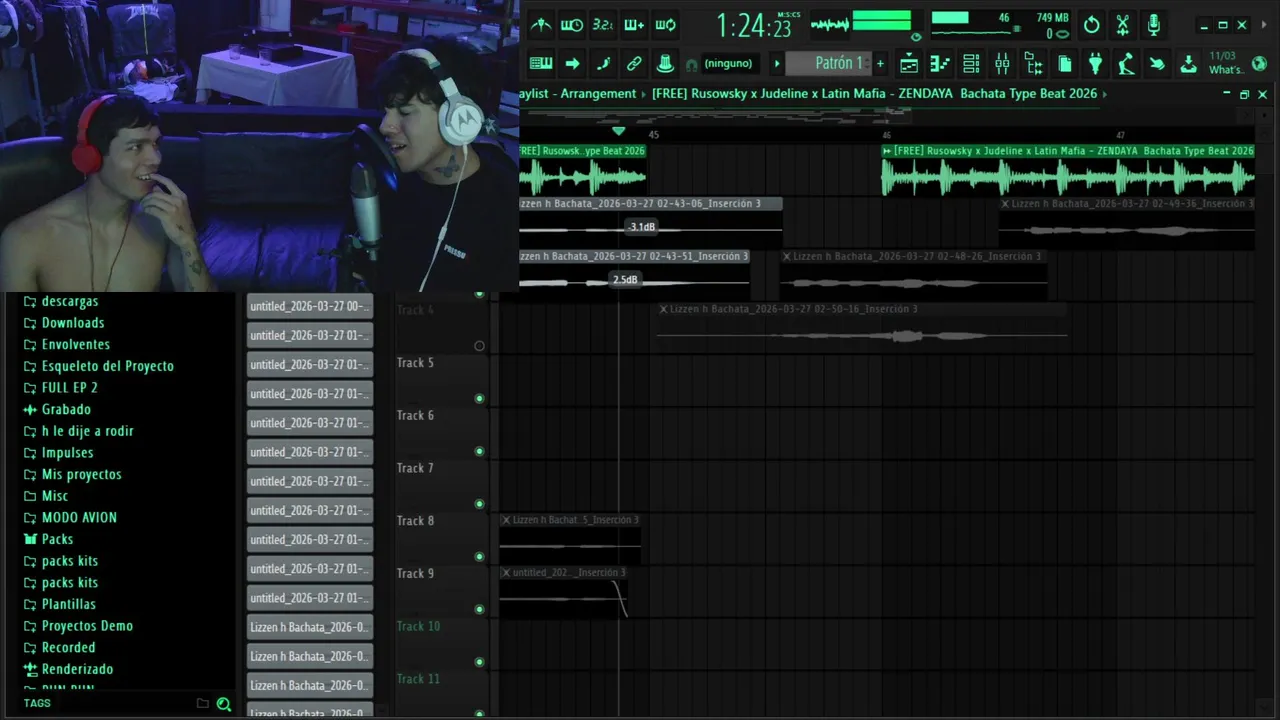Expand the Envolventes folder
The height and width of the screenshot is (720, 1280).
tap(66, 344)
